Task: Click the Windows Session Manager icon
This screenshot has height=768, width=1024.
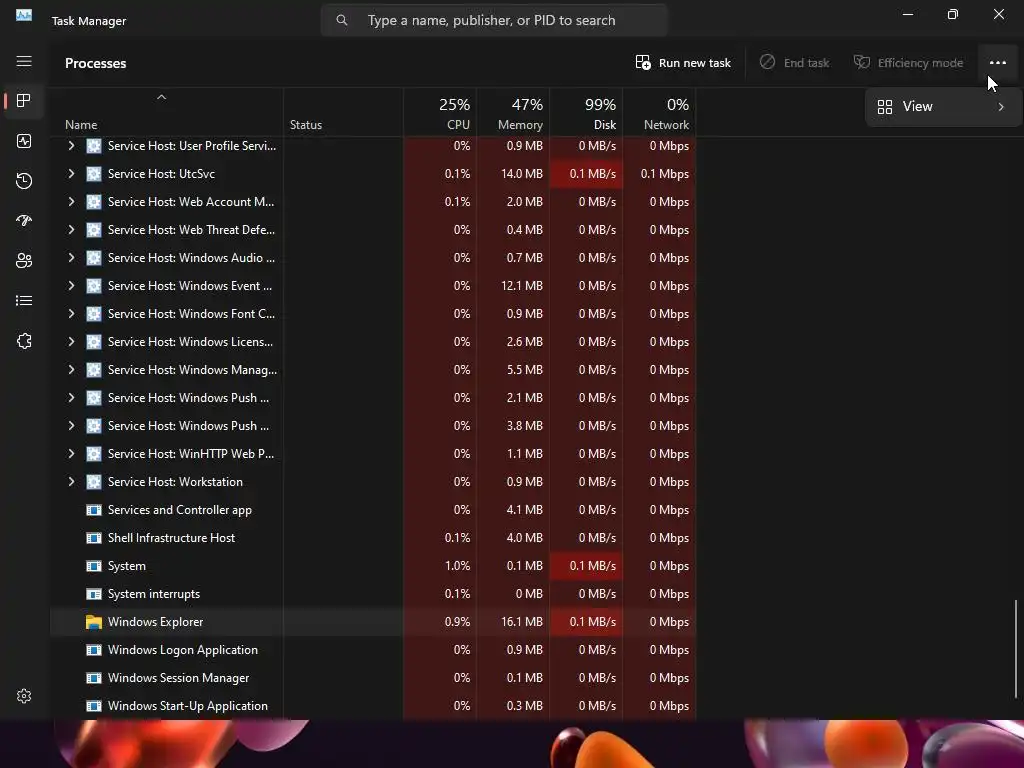Action: (94, 678)
